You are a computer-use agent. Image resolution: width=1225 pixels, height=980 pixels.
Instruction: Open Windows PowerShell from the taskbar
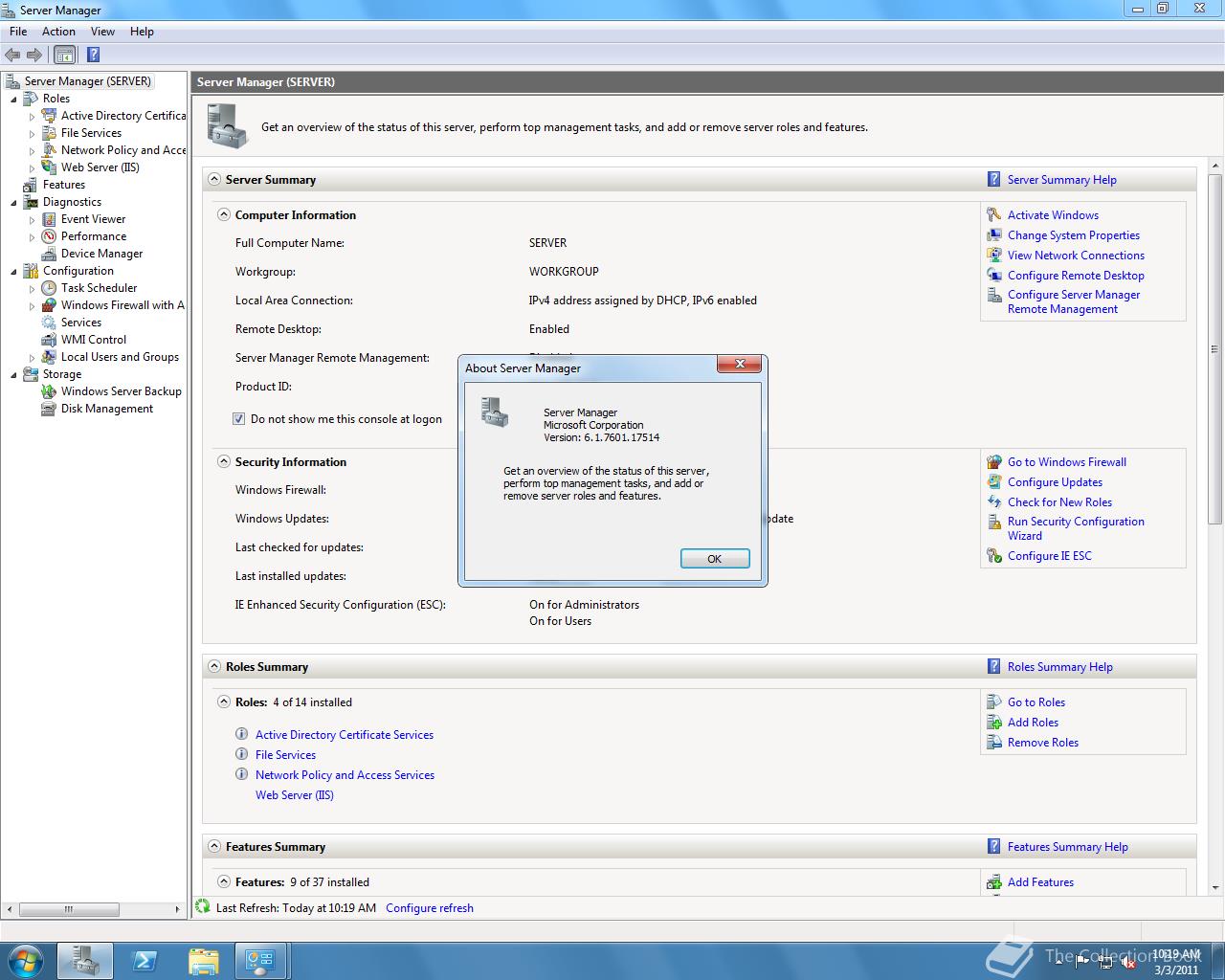coord(145,960)
